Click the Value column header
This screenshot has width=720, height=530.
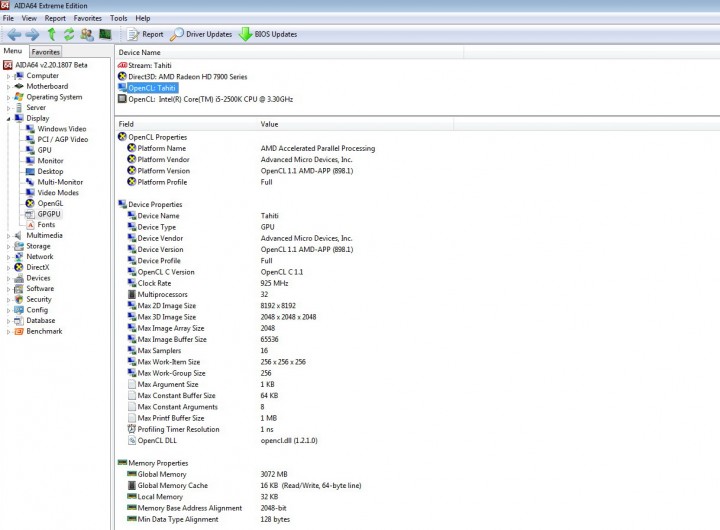(355, 124)
